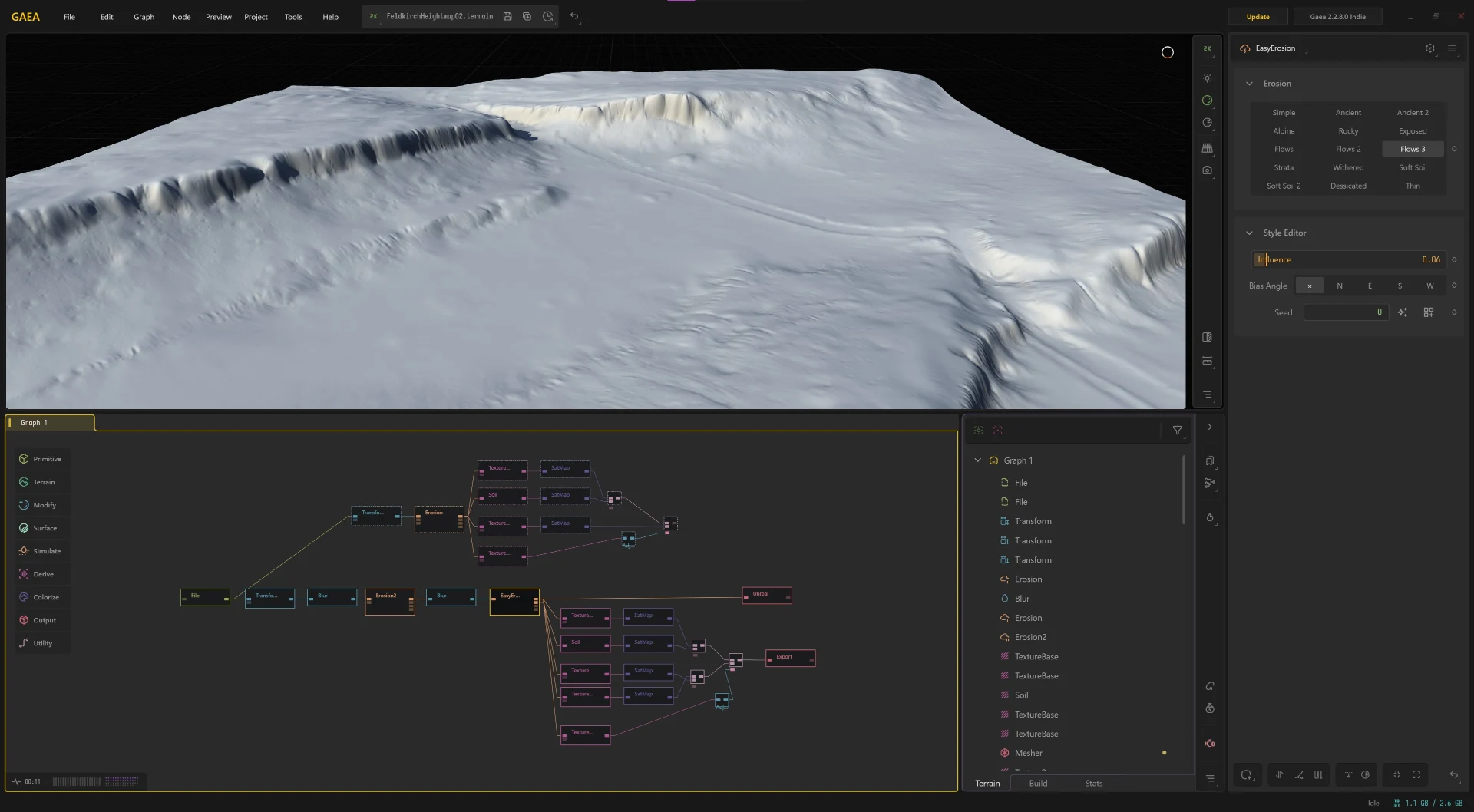Collapse the Graph 1 tree node

(977, 460)
